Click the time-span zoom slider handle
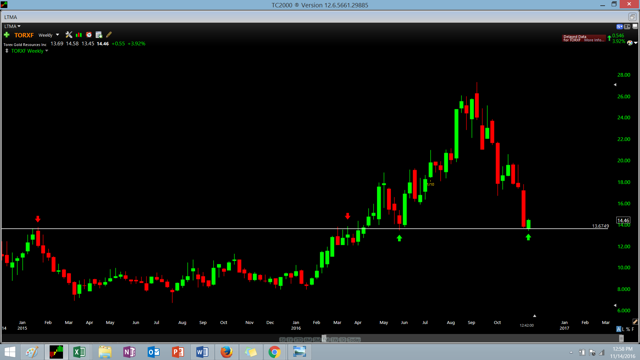 point(324,339)
